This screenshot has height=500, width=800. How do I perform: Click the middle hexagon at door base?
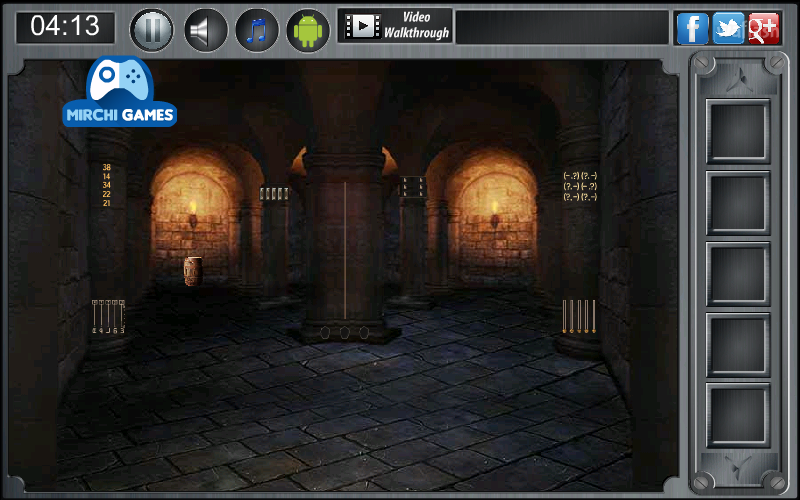[x=344, y=333]
